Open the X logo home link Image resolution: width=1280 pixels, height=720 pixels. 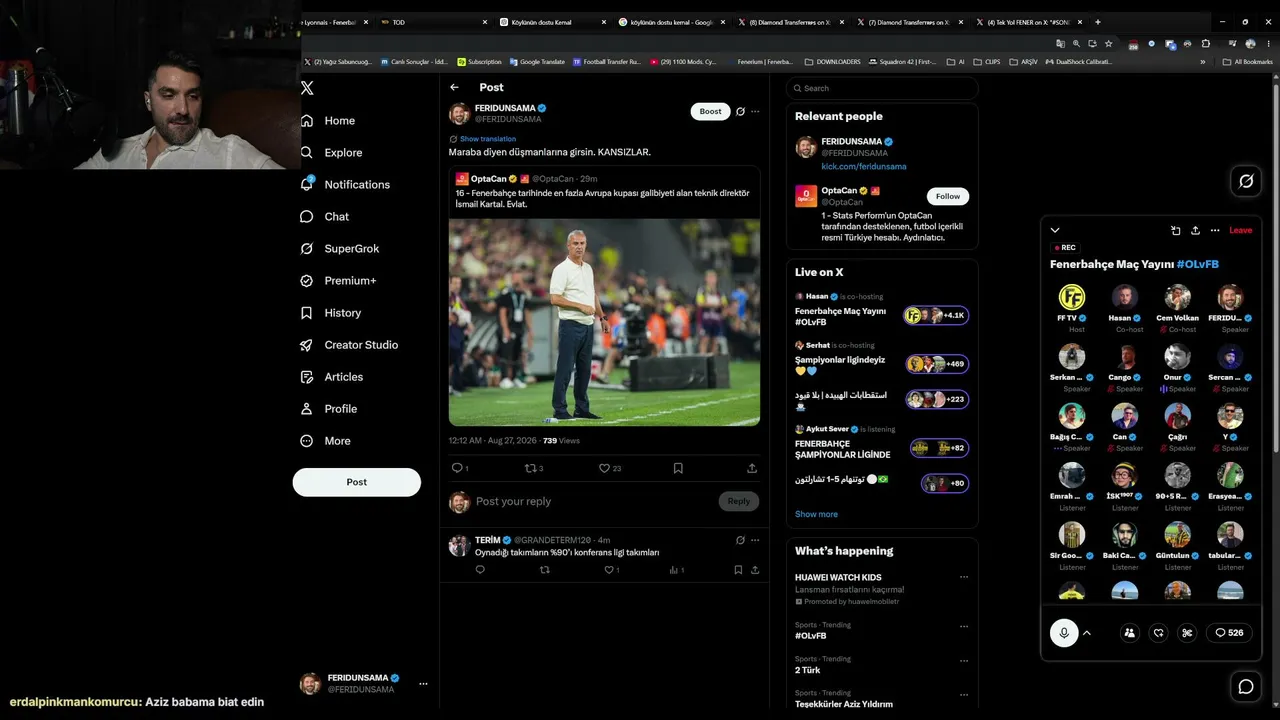tap(307, 88)
